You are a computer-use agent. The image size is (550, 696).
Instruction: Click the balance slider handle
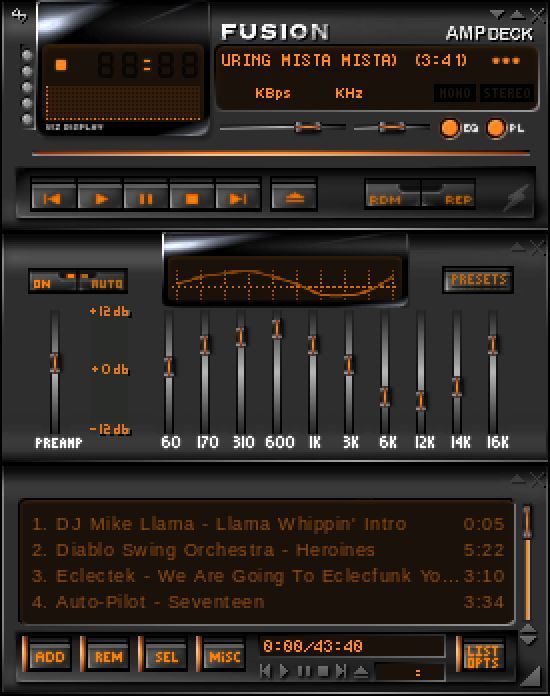(x=392, y=127)
